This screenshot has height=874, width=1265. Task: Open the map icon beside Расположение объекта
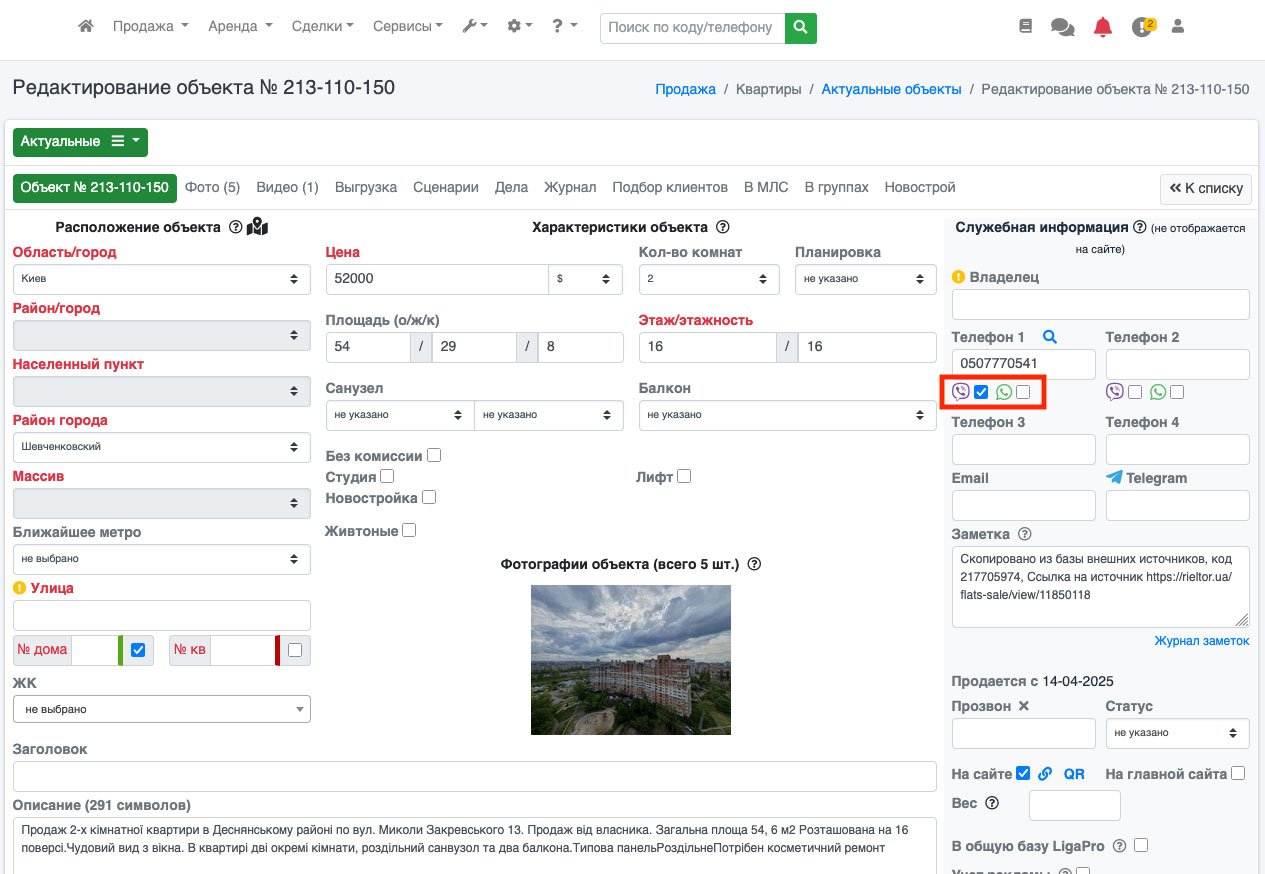click(258, 227)
